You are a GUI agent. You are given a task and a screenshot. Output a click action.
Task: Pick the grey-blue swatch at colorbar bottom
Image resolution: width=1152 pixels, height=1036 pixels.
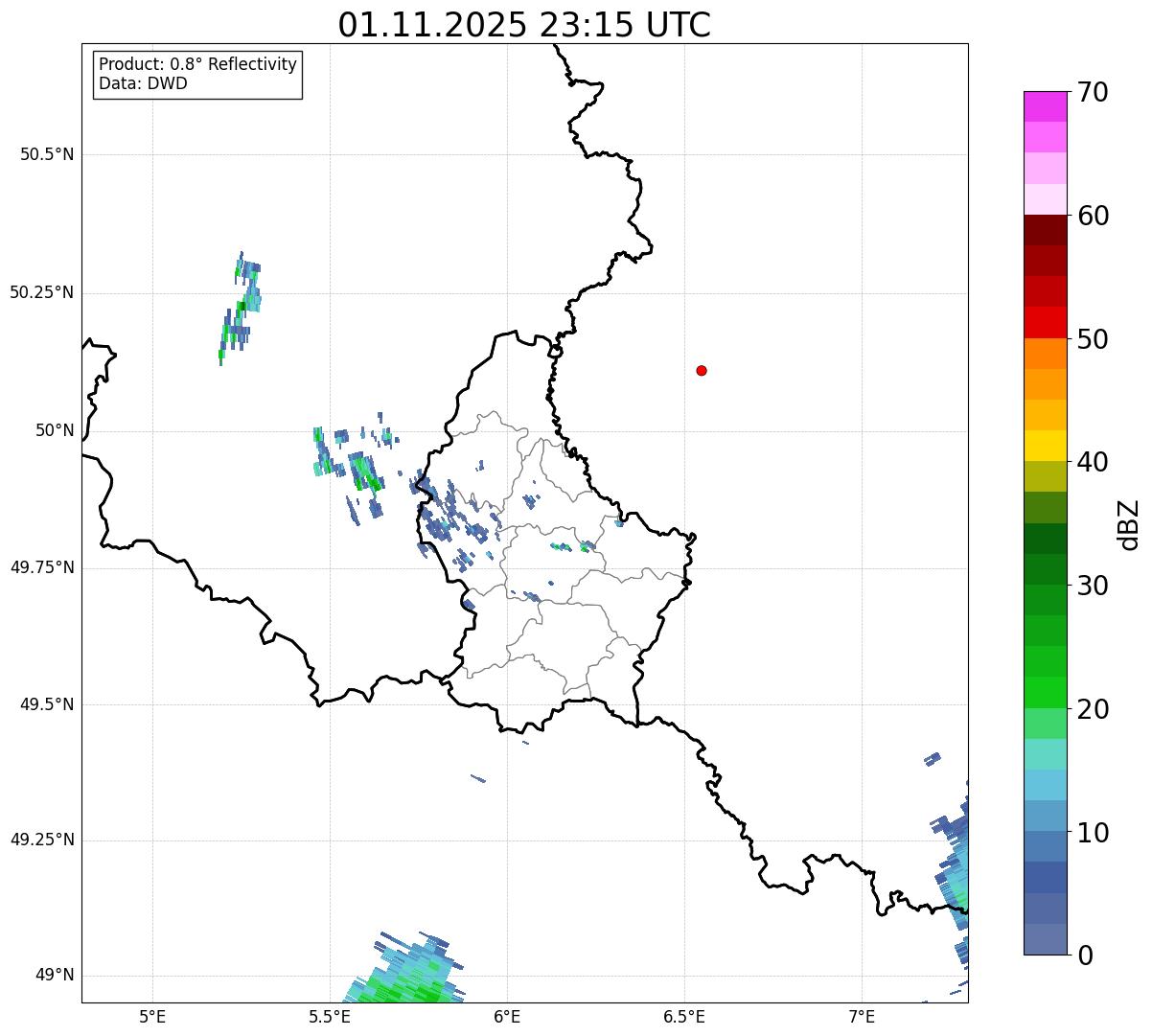pyautogui.click(x=1045, y=939)
